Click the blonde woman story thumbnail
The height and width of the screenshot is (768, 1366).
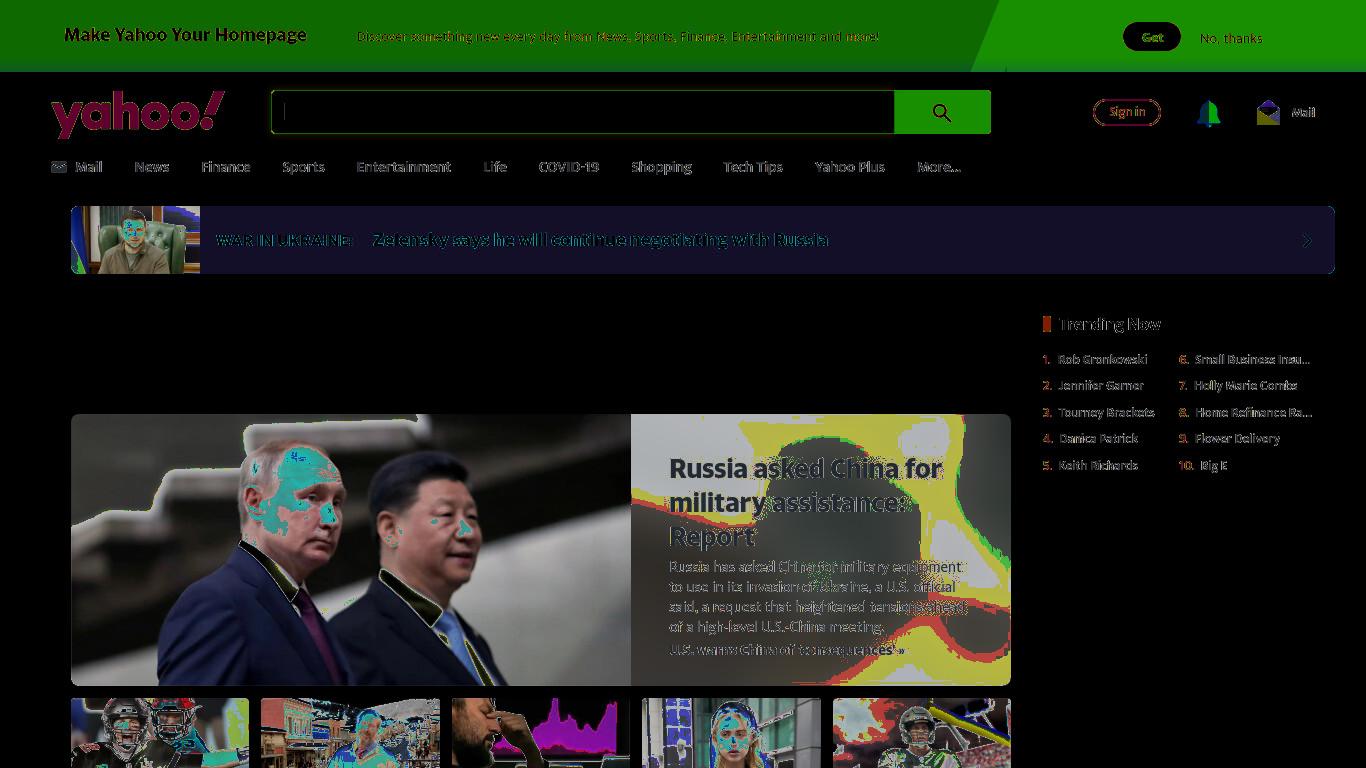pyautogui.click(x=731, y=733)
